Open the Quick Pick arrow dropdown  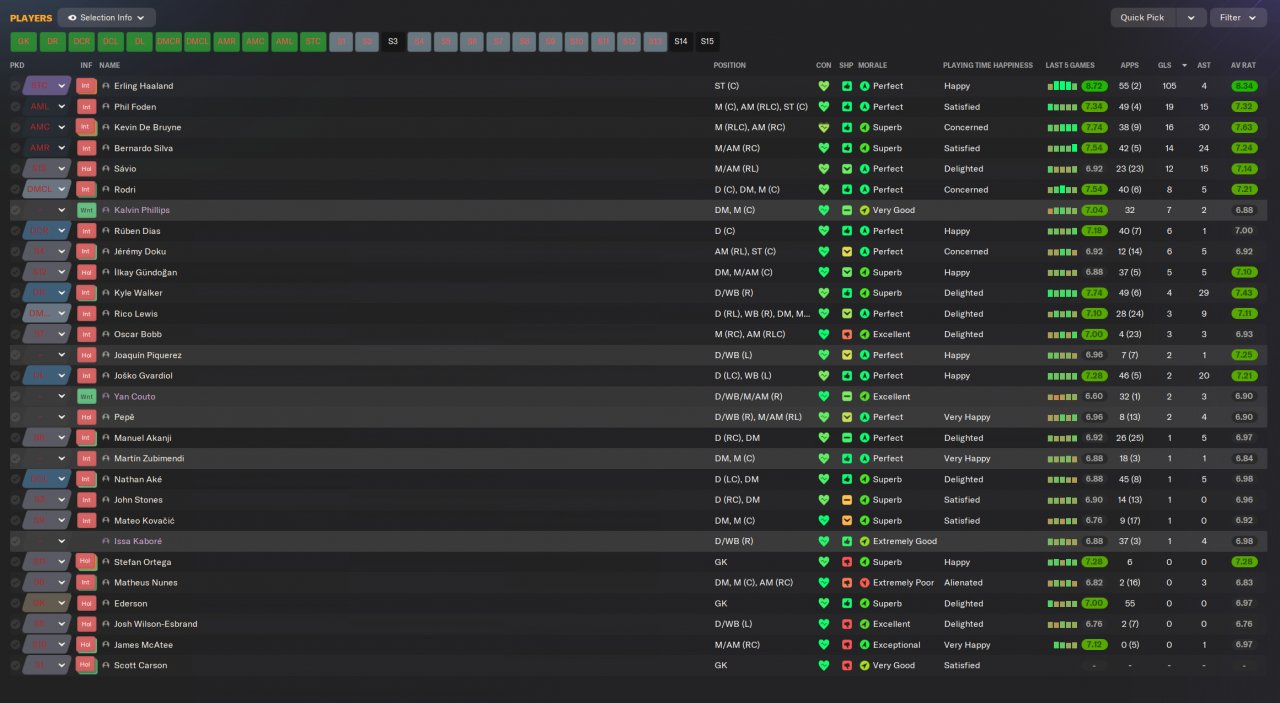pyautogui.click(x=1190, y=17)
